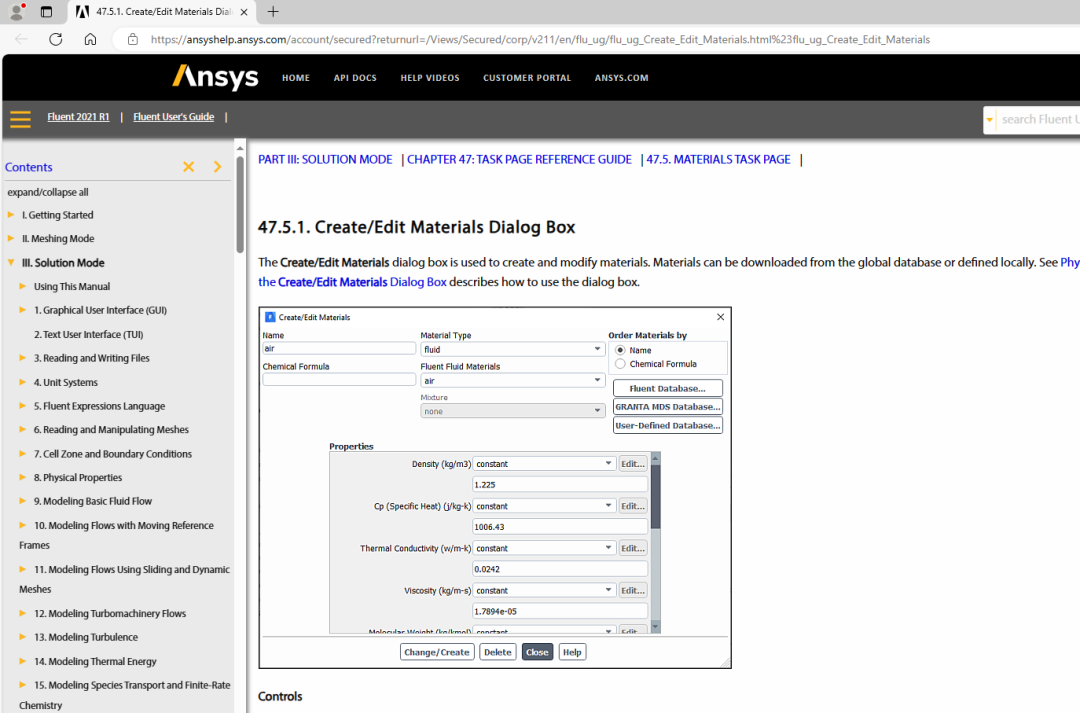Click the Fluent 2021 R1 link
Image resolution: width=1080 pixels, height=713 pixels.
tap(79, 117)
